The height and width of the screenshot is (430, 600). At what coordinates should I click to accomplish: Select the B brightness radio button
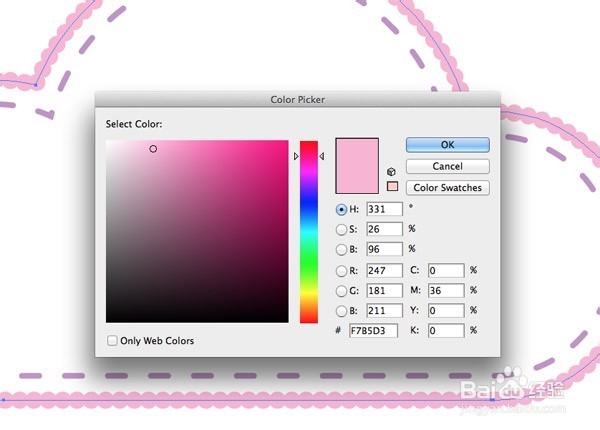[341, 249]
